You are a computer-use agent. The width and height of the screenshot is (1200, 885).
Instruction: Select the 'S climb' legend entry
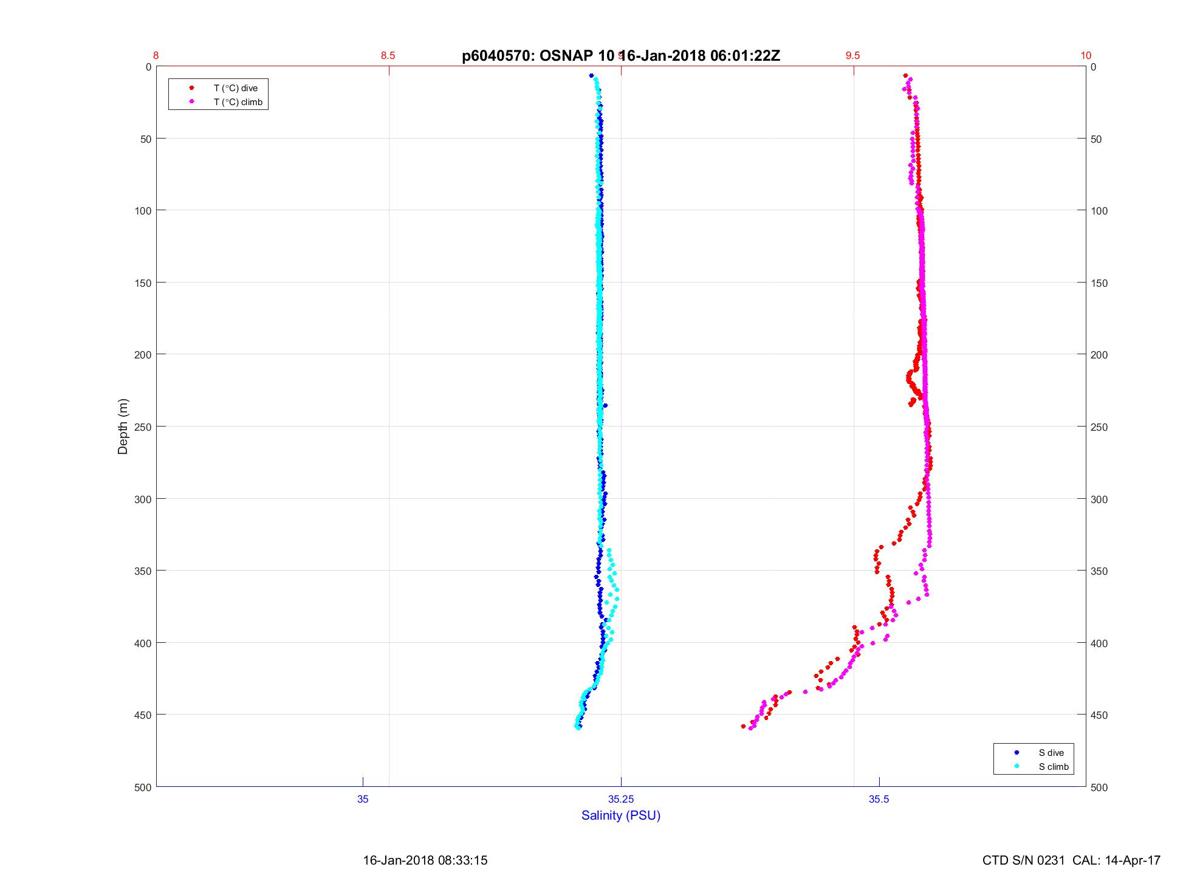[x=1053, y=766]
